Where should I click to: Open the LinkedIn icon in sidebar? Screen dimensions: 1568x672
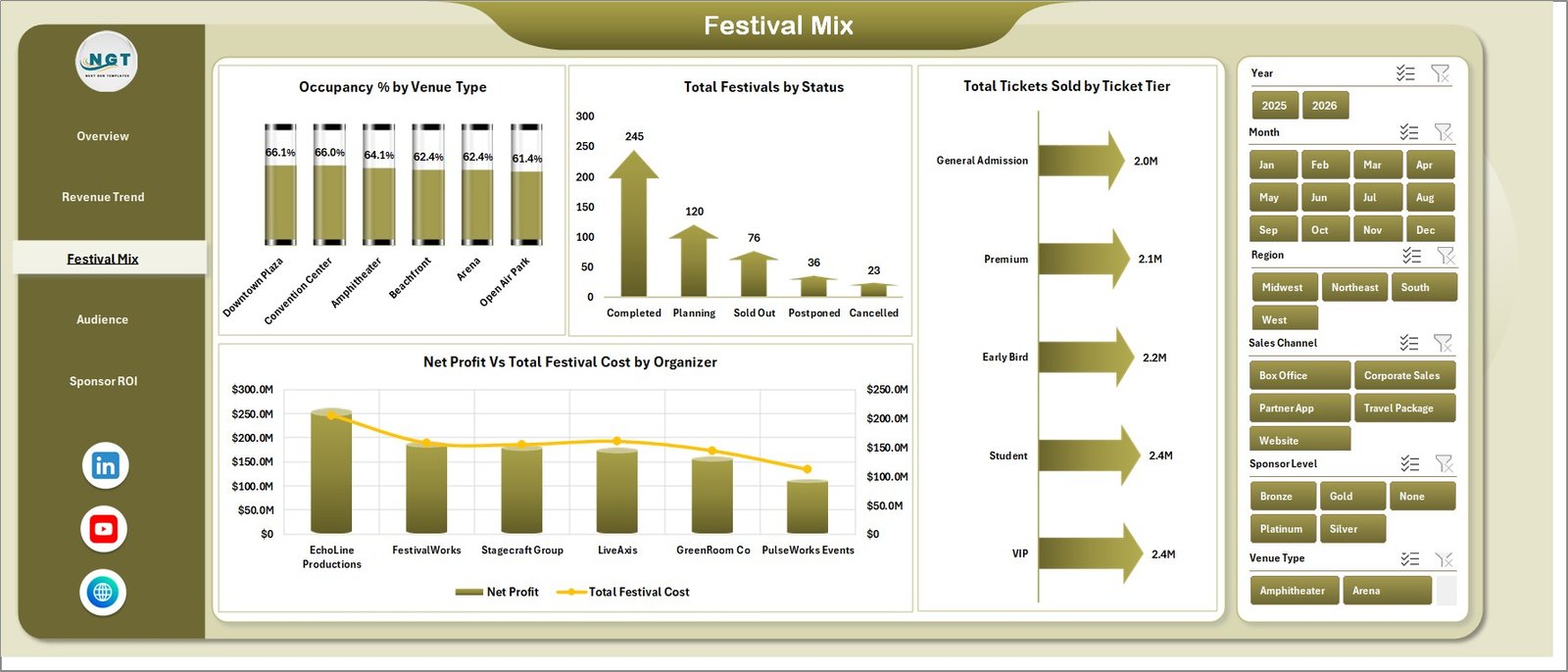(x=105, y=465)
